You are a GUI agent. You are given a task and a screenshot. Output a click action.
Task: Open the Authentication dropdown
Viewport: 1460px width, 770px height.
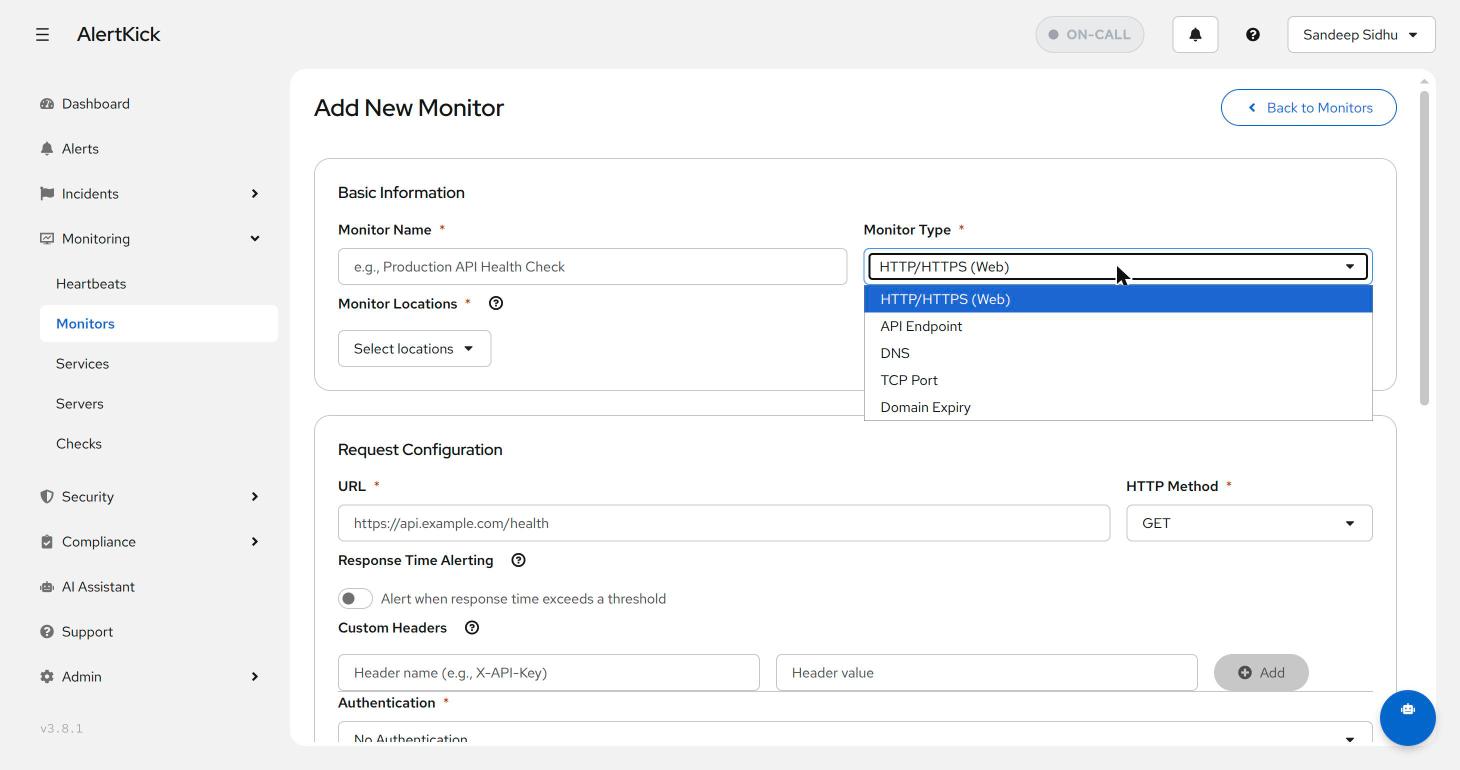point(855,733)
